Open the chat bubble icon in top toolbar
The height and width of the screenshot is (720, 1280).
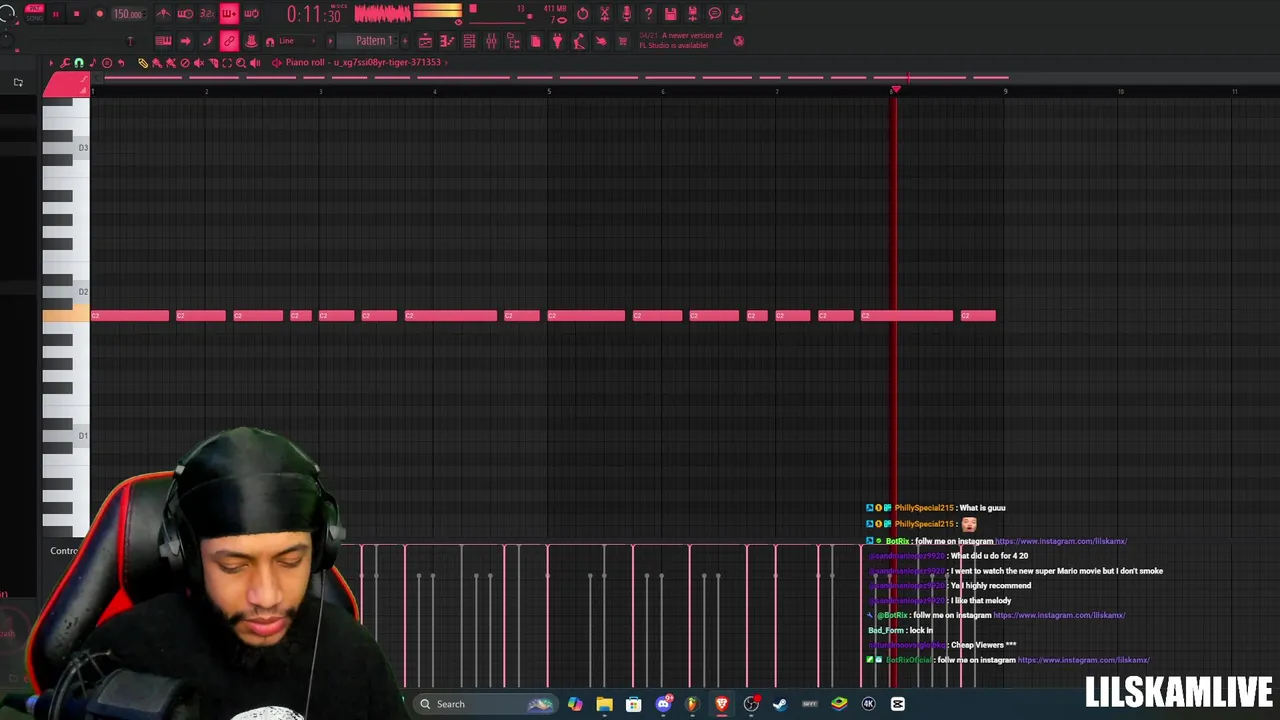tap(714, 14)
